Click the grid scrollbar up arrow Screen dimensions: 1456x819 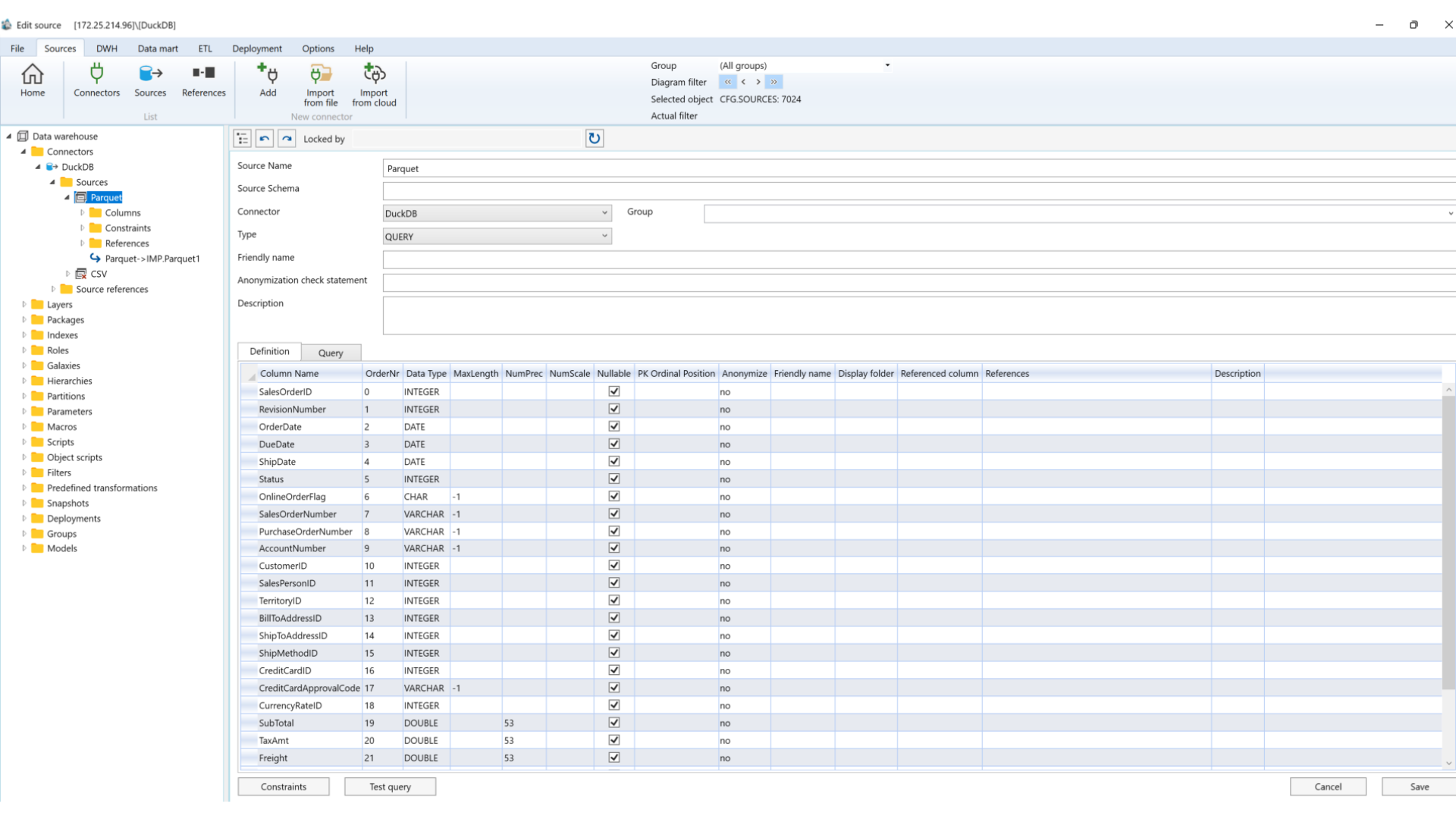[x=1448, y=390]
